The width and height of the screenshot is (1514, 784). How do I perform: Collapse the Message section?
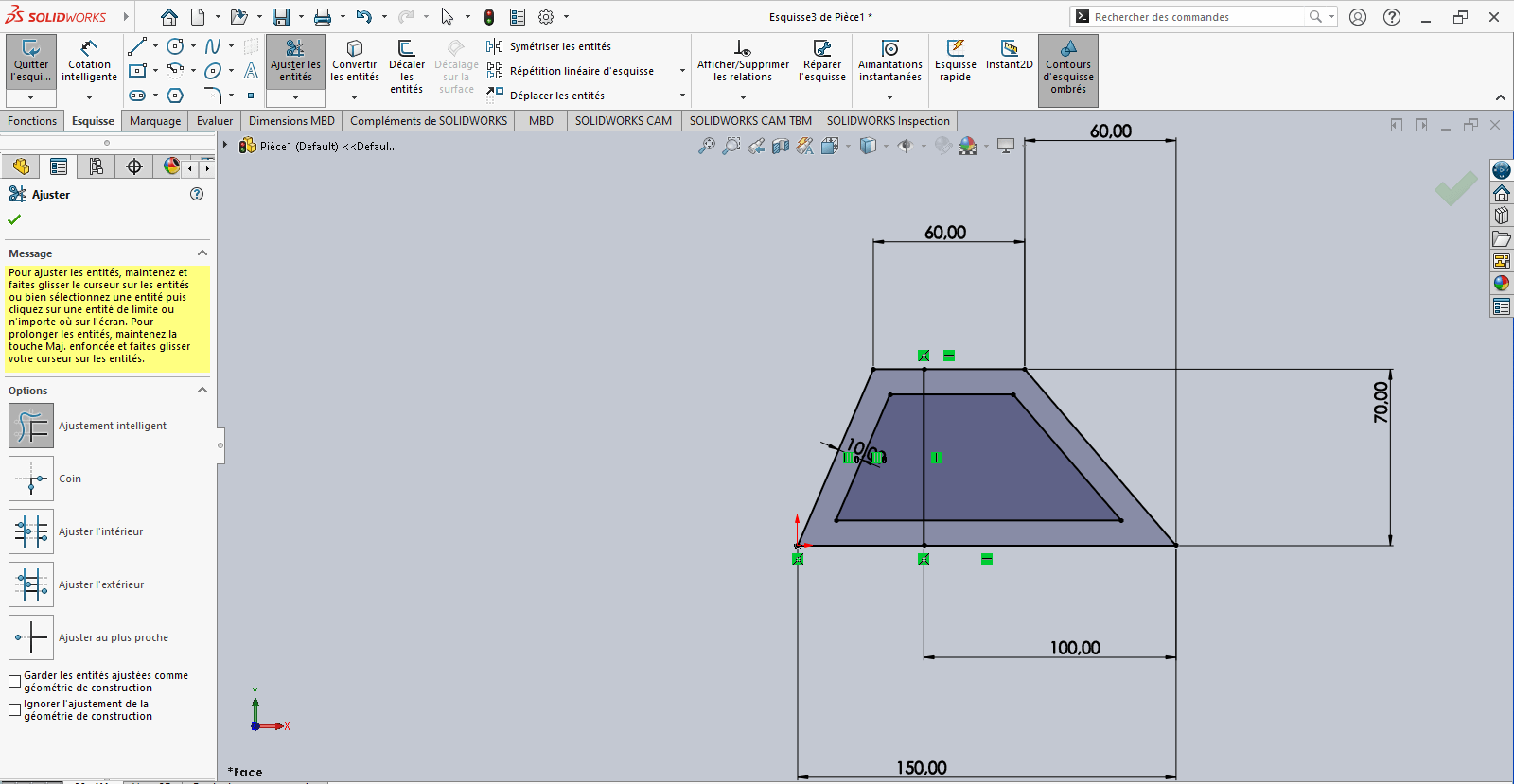pos(202,253)
